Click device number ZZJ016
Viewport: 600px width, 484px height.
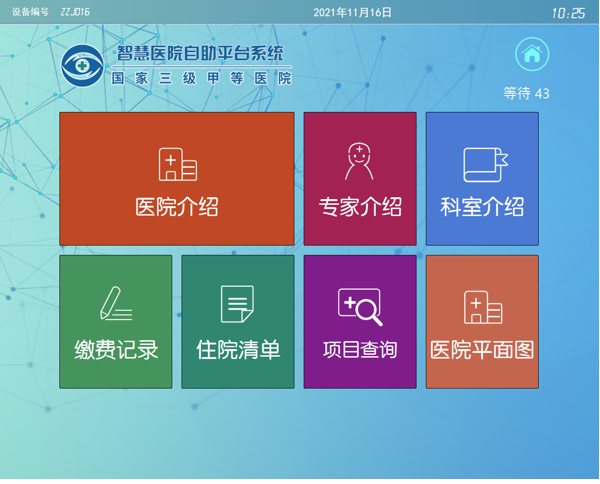coord(75,12)
